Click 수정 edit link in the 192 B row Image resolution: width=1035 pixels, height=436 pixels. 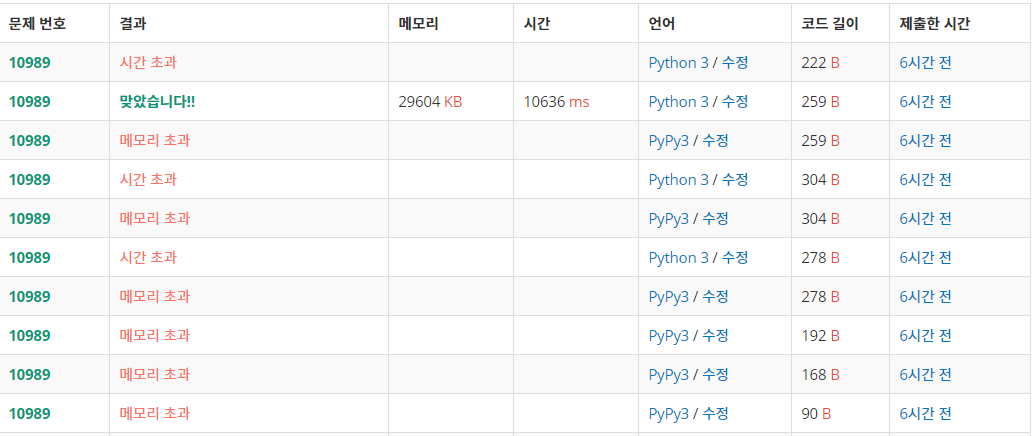point(715,336)
